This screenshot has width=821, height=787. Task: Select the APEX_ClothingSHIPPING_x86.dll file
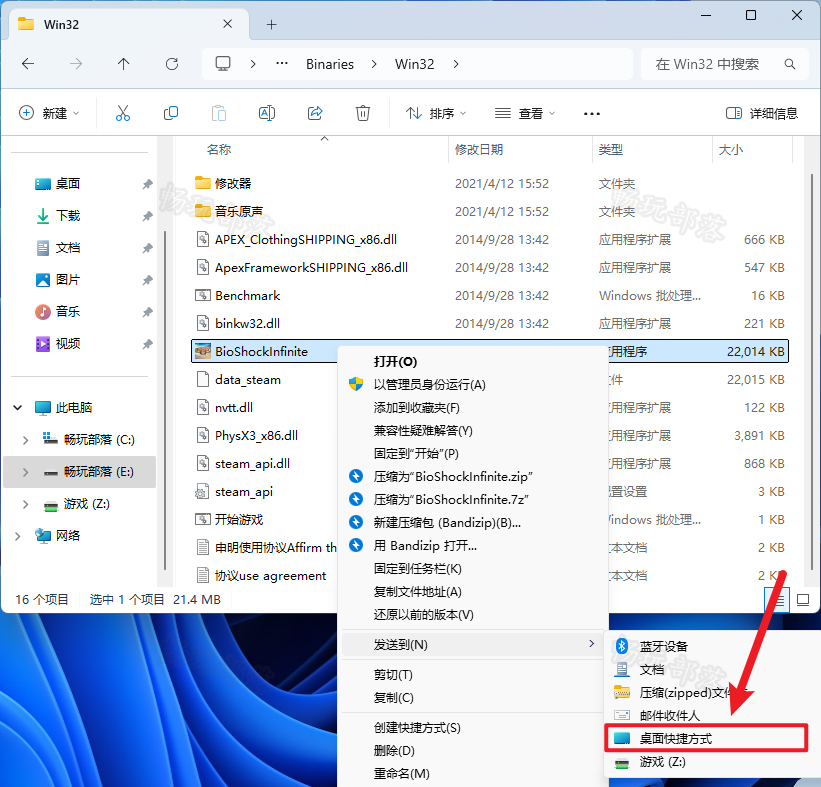[490, 240]
